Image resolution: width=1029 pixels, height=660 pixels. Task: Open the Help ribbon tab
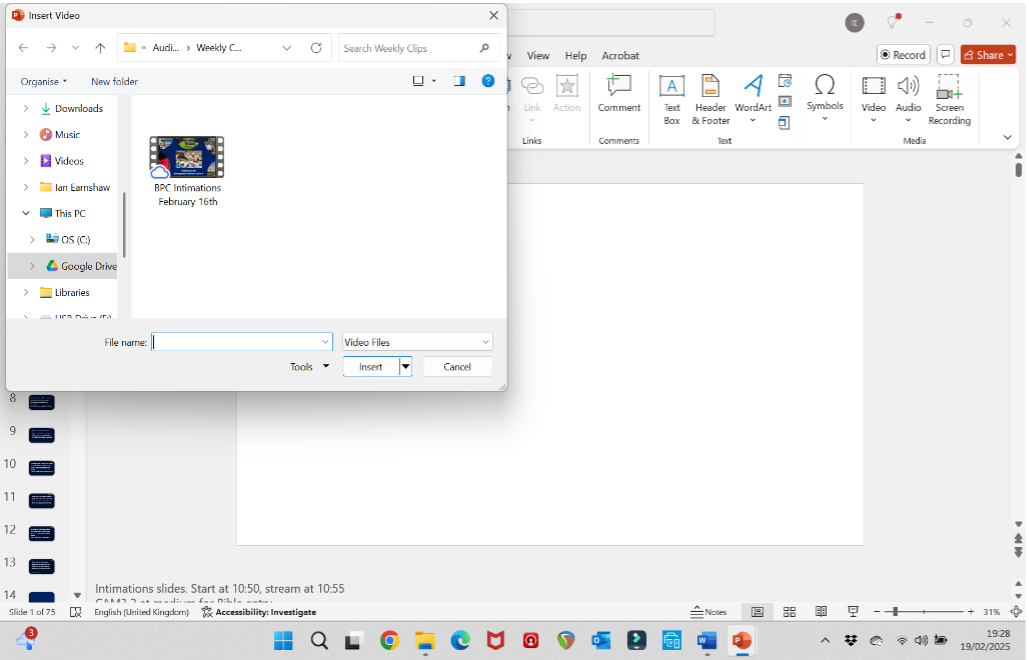coord(576,56)
